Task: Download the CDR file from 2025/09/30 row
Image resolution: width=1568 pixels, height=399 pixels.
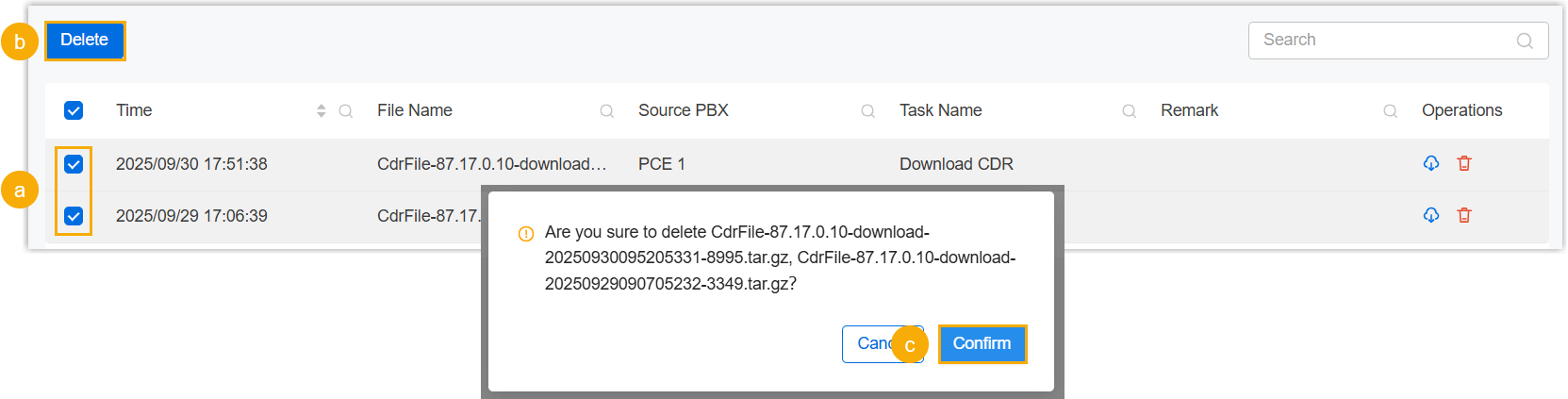Action: [1430, 163]
